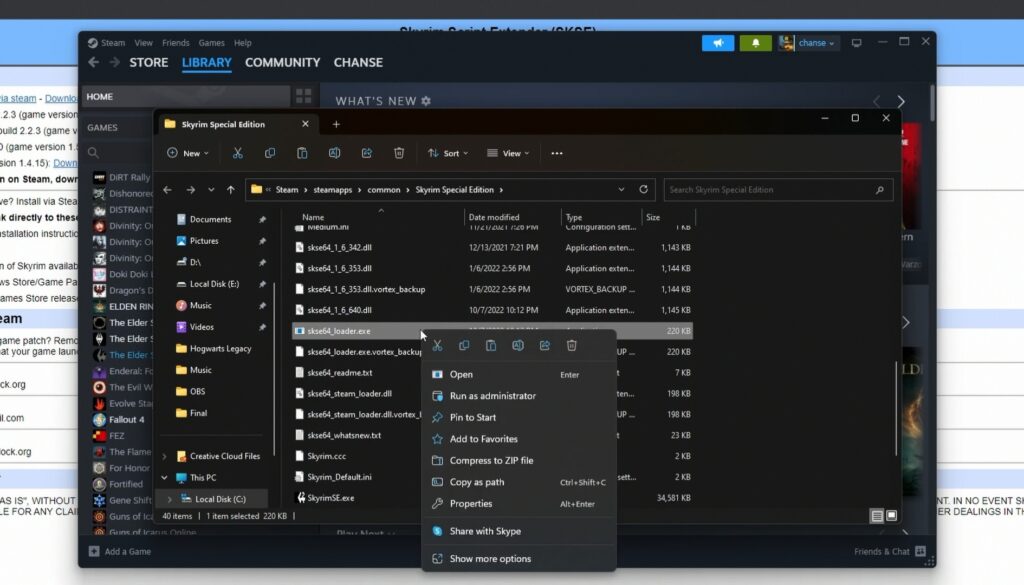Open the View dropdown
This screenshot has height=585, width=1024.
coord(508,153)
